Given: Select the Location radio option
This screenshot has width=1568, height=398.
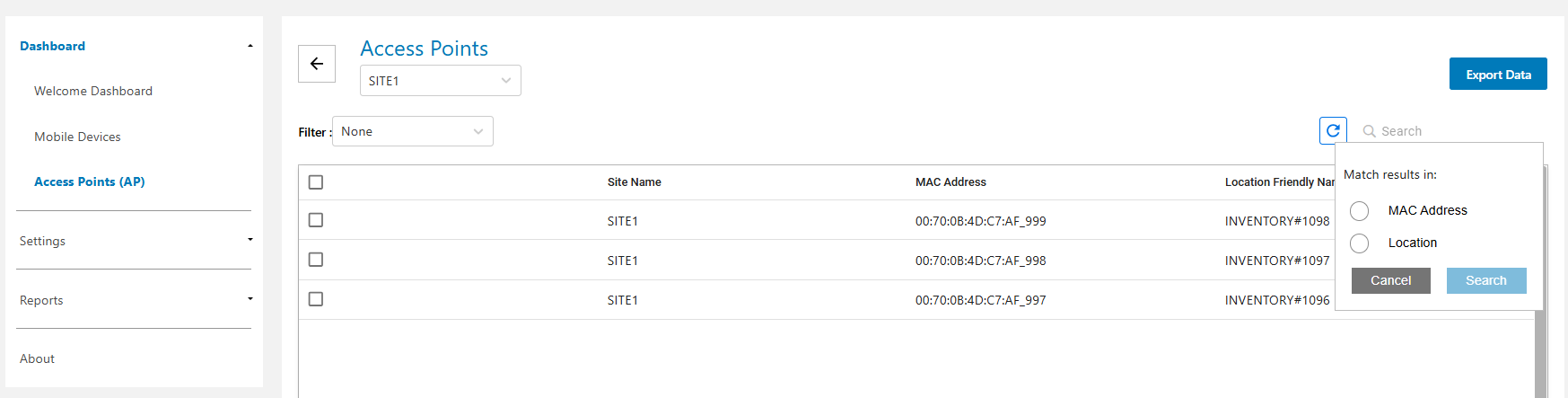Looking at the screenshot, I should click(x=1360, y=243).
